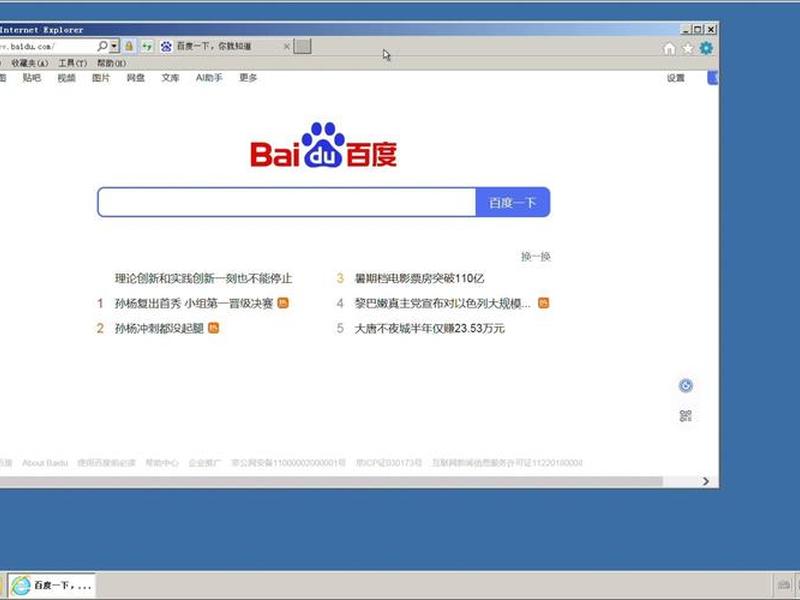Click the search magnifier in address bar
Viewport: 800px width, 600px height.
[x=103, y=46]
